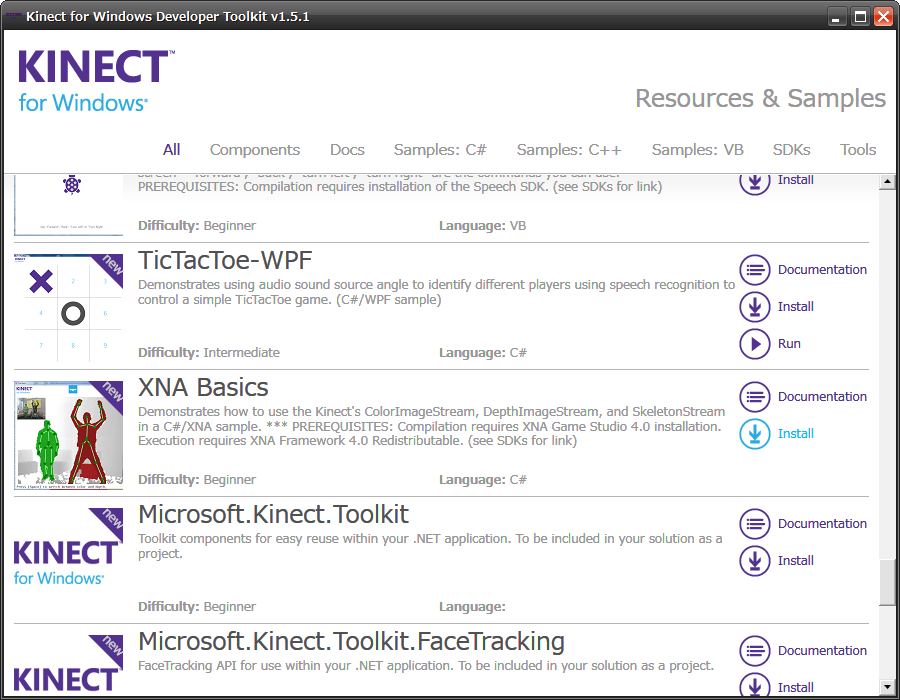900x700 pixels.
Task: Switch to the Tools tab
Action: 858,150
